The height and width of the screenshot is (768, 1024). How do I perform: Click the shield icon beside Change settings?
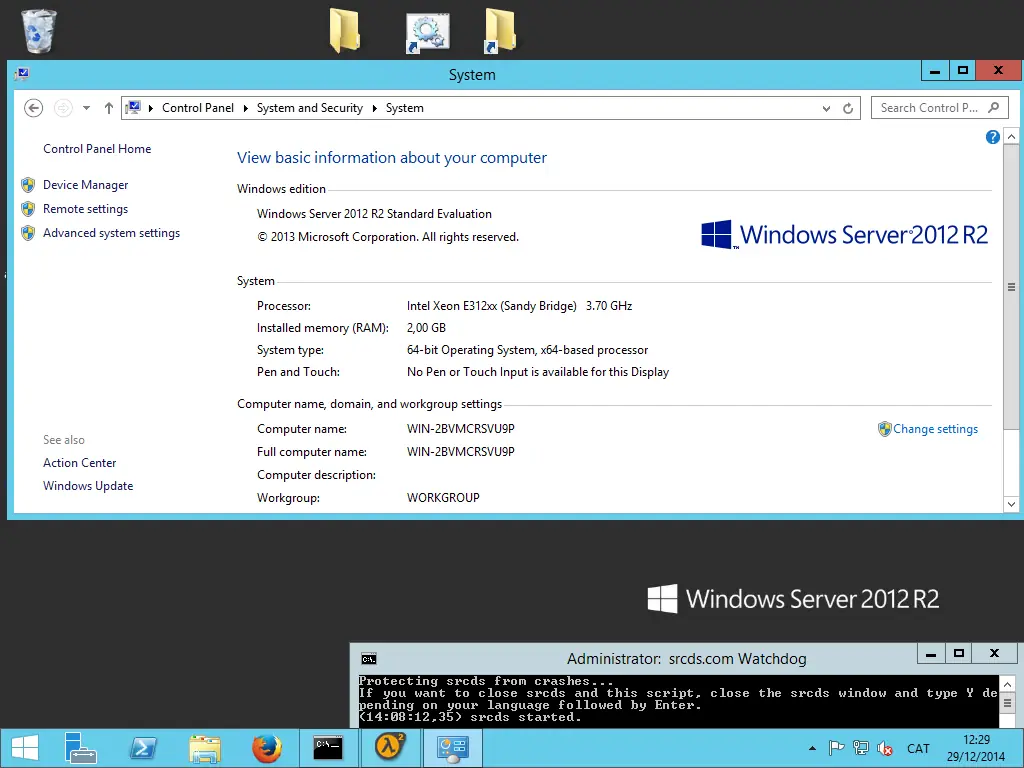click(885, 429)
